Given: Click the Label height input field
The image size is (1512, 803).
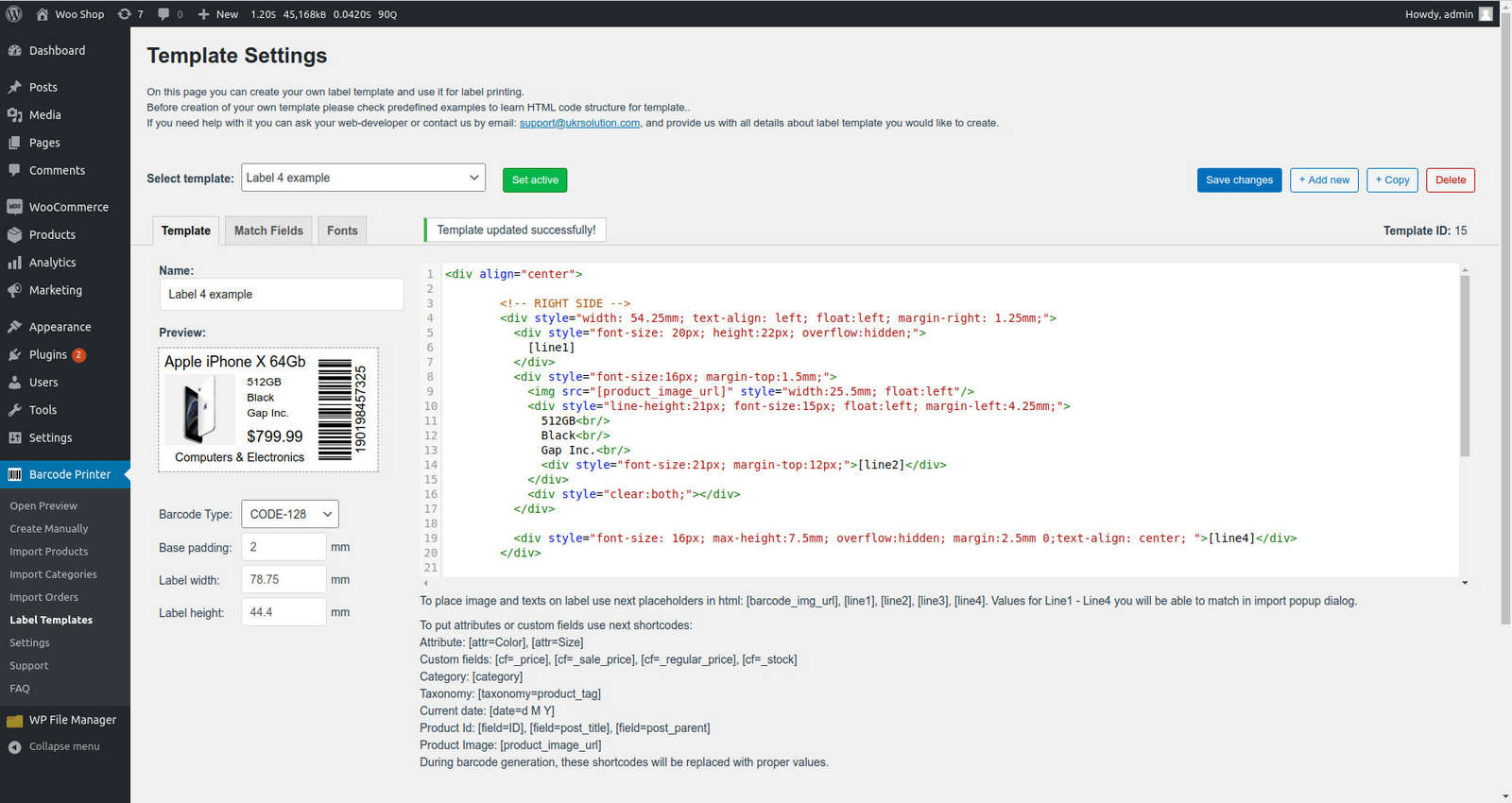Looking at the screenshot, I should click(x=283, y=612).
